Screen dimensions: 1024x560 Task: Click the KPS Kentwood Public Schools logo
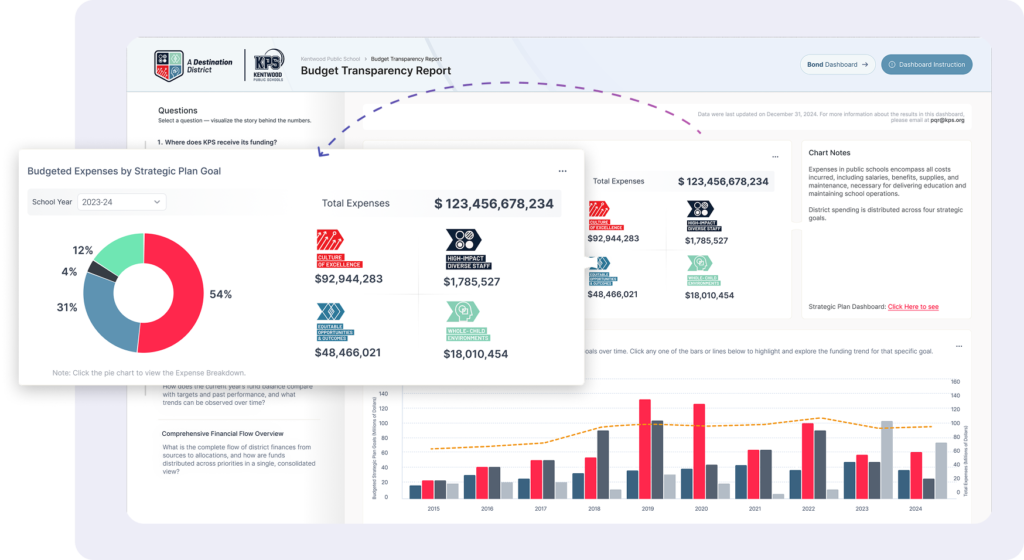pyautogui.click(x=268, y=65)
